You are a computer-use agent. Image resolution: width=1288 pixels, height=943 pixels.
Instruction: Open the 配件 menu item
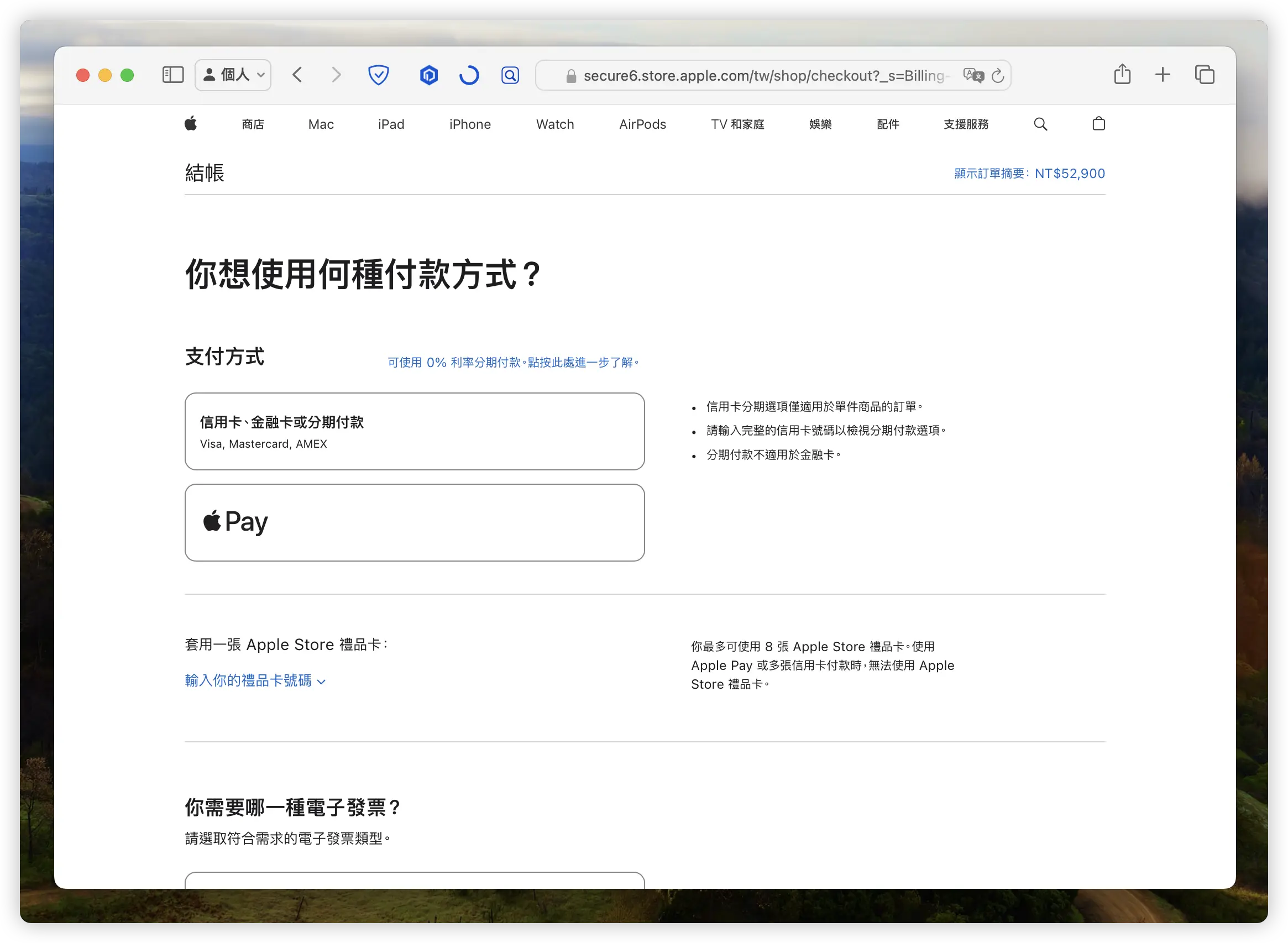(x=888, y=124)
